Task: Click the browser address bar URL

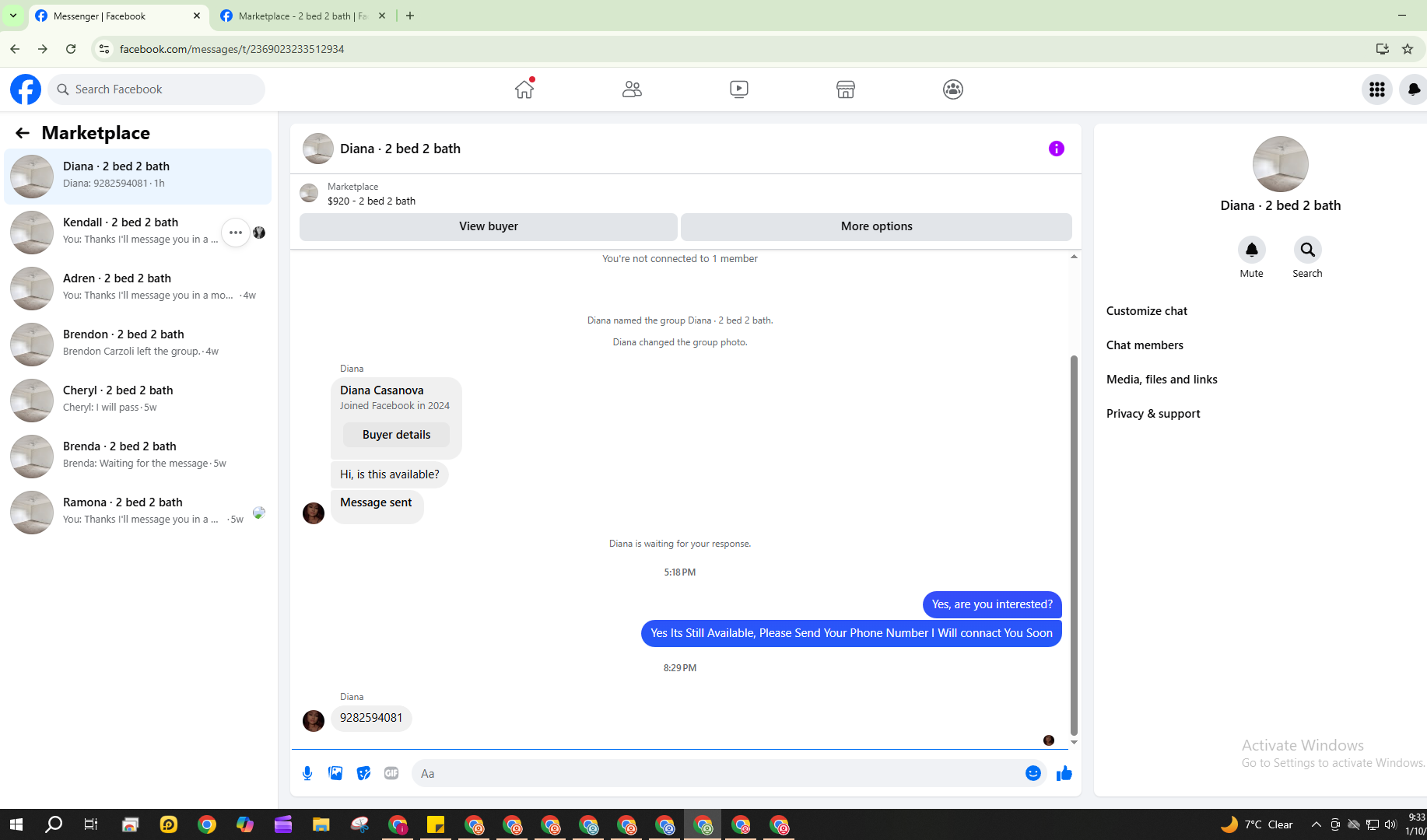Action: click(x=232, y=49)
